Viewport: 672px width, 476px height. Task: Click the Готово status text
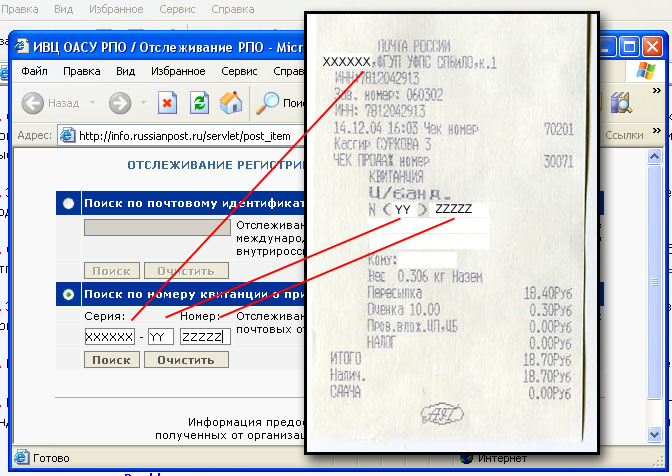tap(51, 458)
